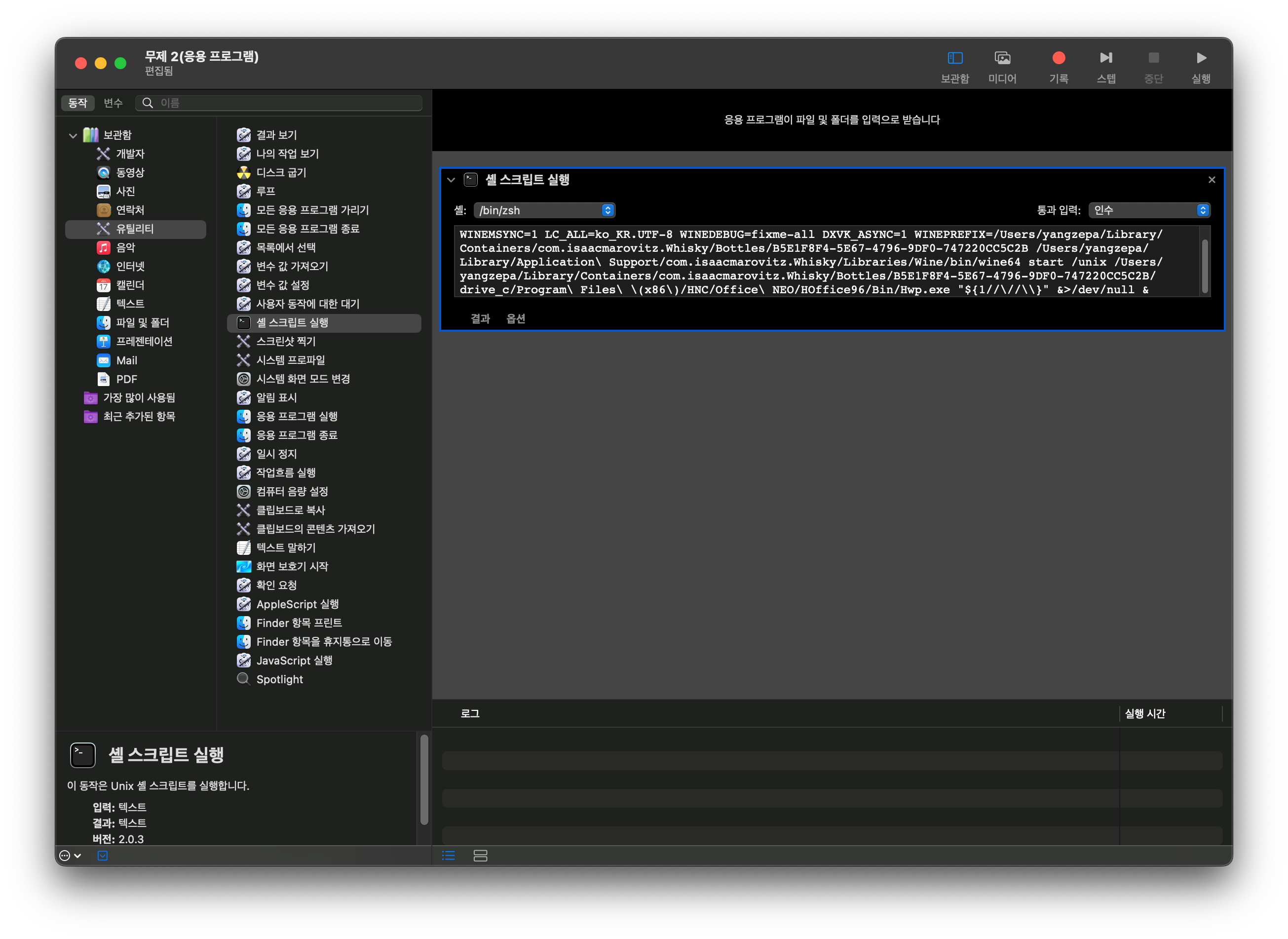
Task: Click the Step (스텝) toolbar icon
Action: pyautogui.click(x=1105, y=58)
